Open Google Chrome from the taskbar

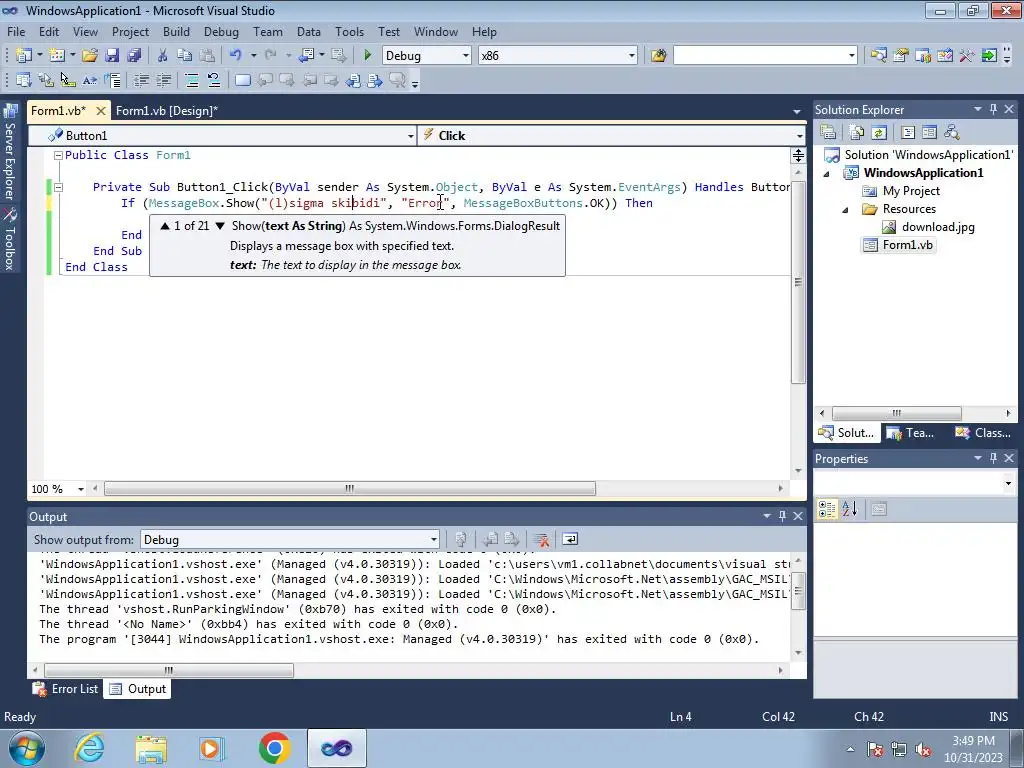(274, 748)
